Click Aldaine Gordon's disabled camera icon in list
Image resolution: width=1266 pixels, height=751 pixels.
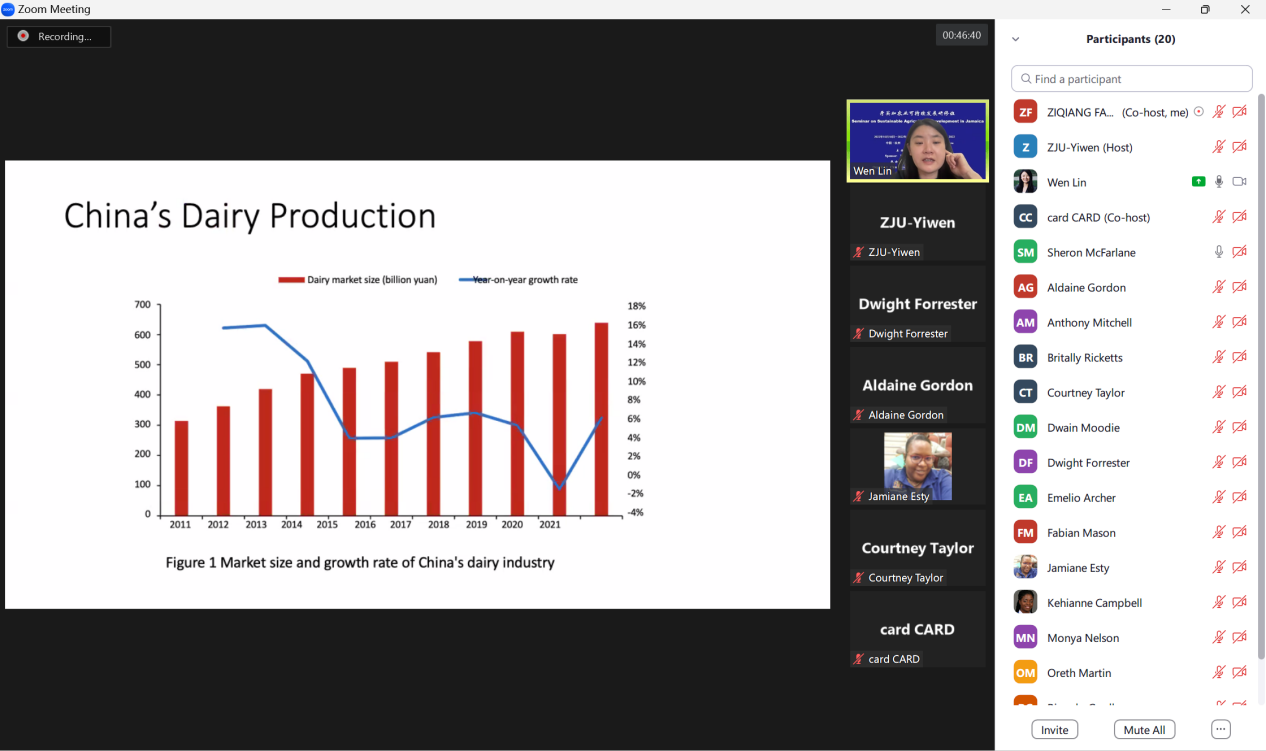coord(1240,287)
